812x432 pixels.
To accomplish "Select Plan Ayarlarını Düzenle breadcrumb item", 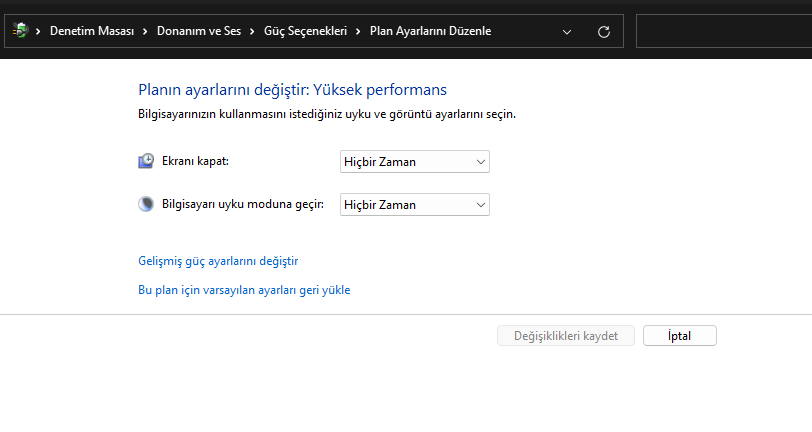I will click(430, 31).
